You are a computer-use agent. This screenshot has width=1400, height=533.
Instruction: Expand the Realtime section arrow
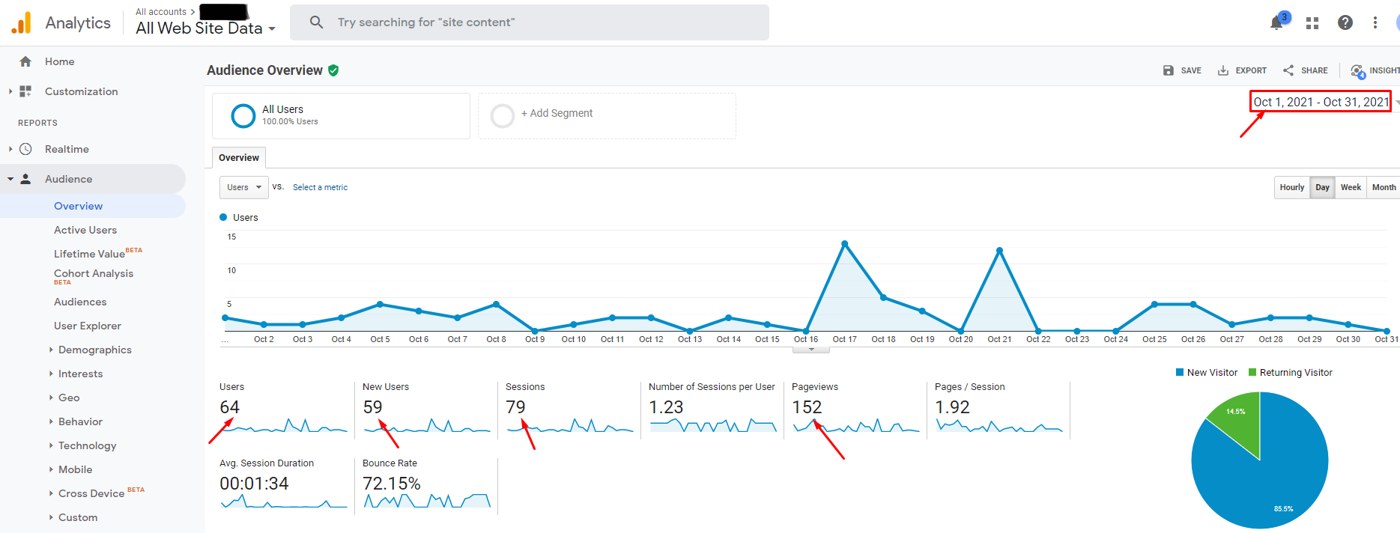coord(10,149)
